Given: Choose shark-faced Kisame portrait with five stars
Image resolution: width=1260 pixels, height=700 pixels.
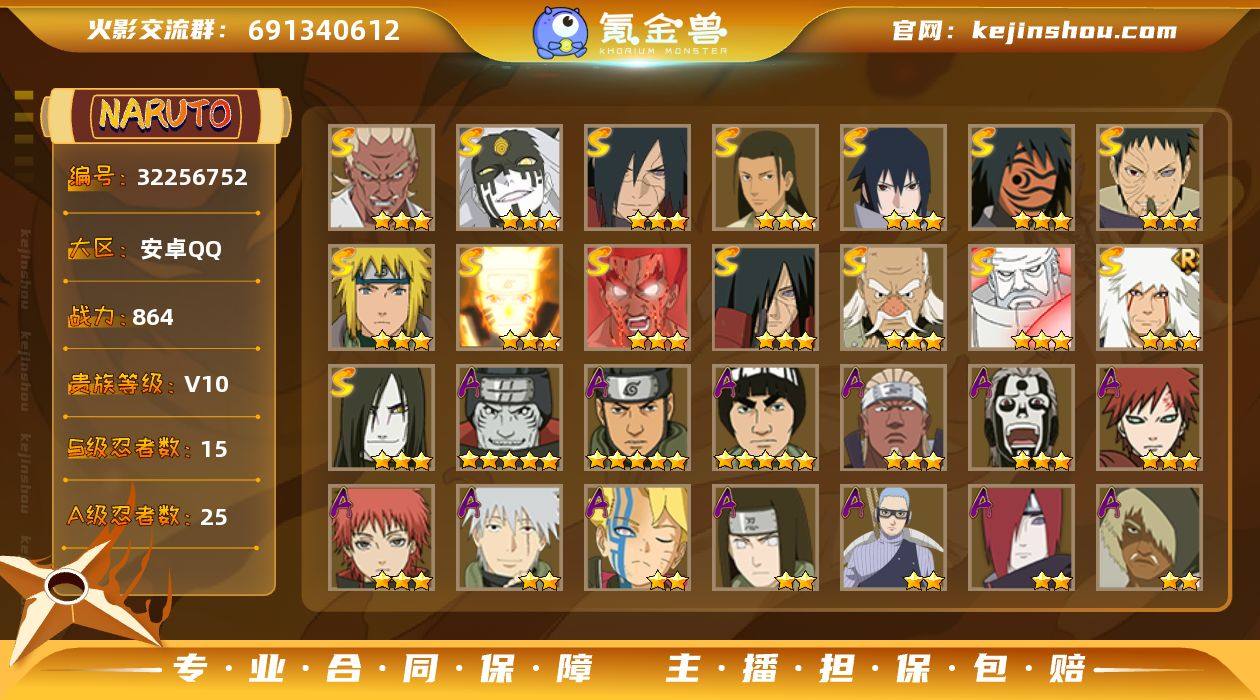Looking at the screenshot, I should pos(509,417).
